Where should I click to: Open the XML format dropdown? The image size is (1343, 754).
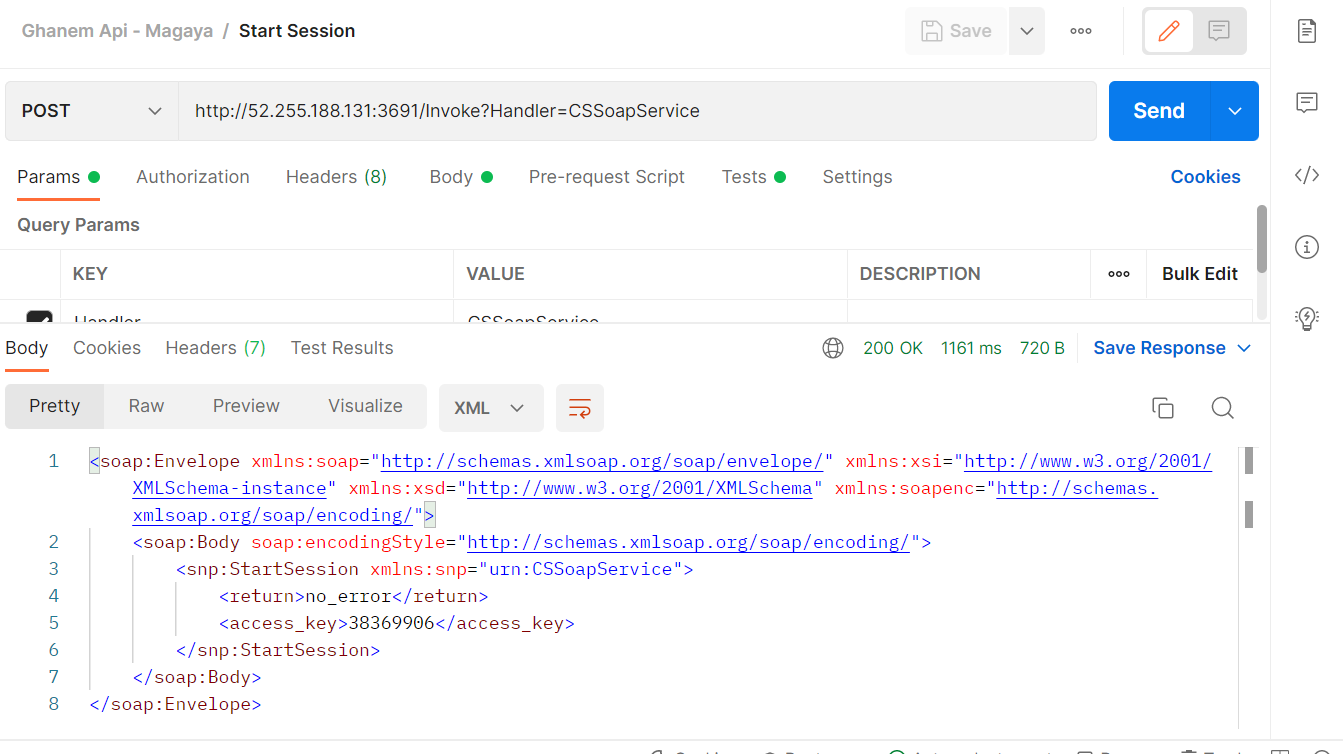(x=490, y=408)
